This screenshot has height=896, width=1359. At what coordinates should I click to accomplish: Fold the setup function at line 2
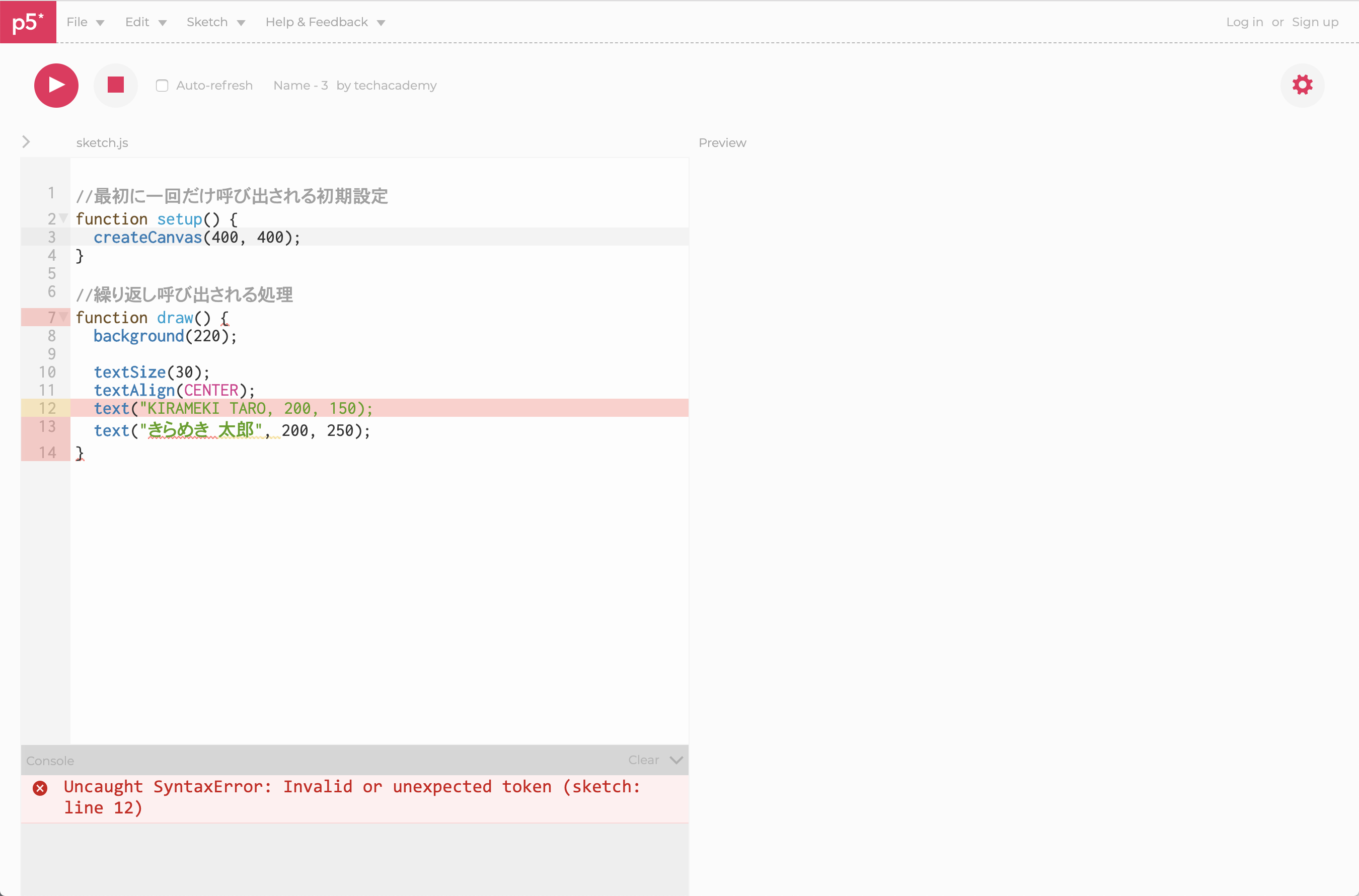tap(63, 218)
